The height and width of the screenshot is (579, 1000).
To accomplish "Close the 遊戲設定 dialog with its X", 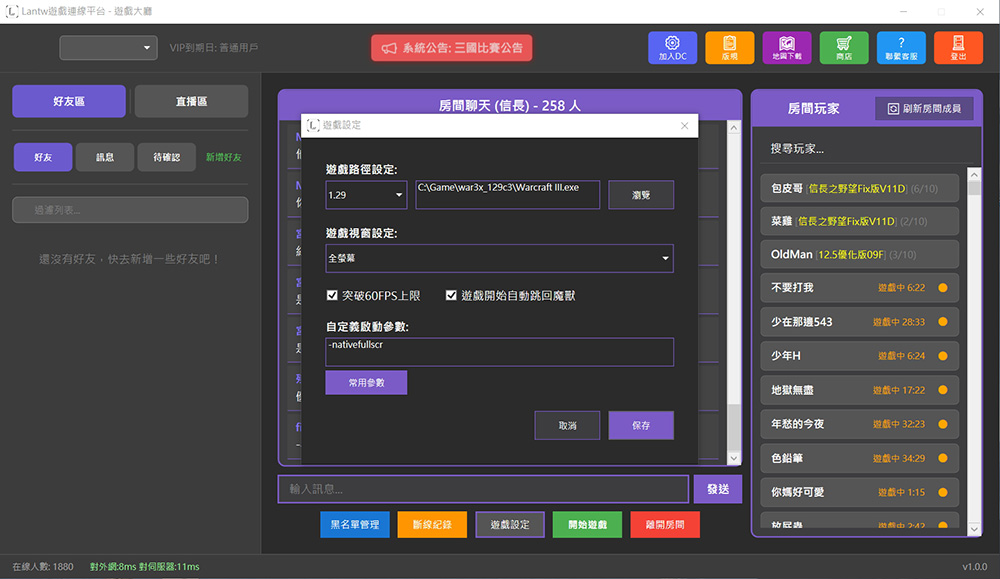I will pos(684,126).
